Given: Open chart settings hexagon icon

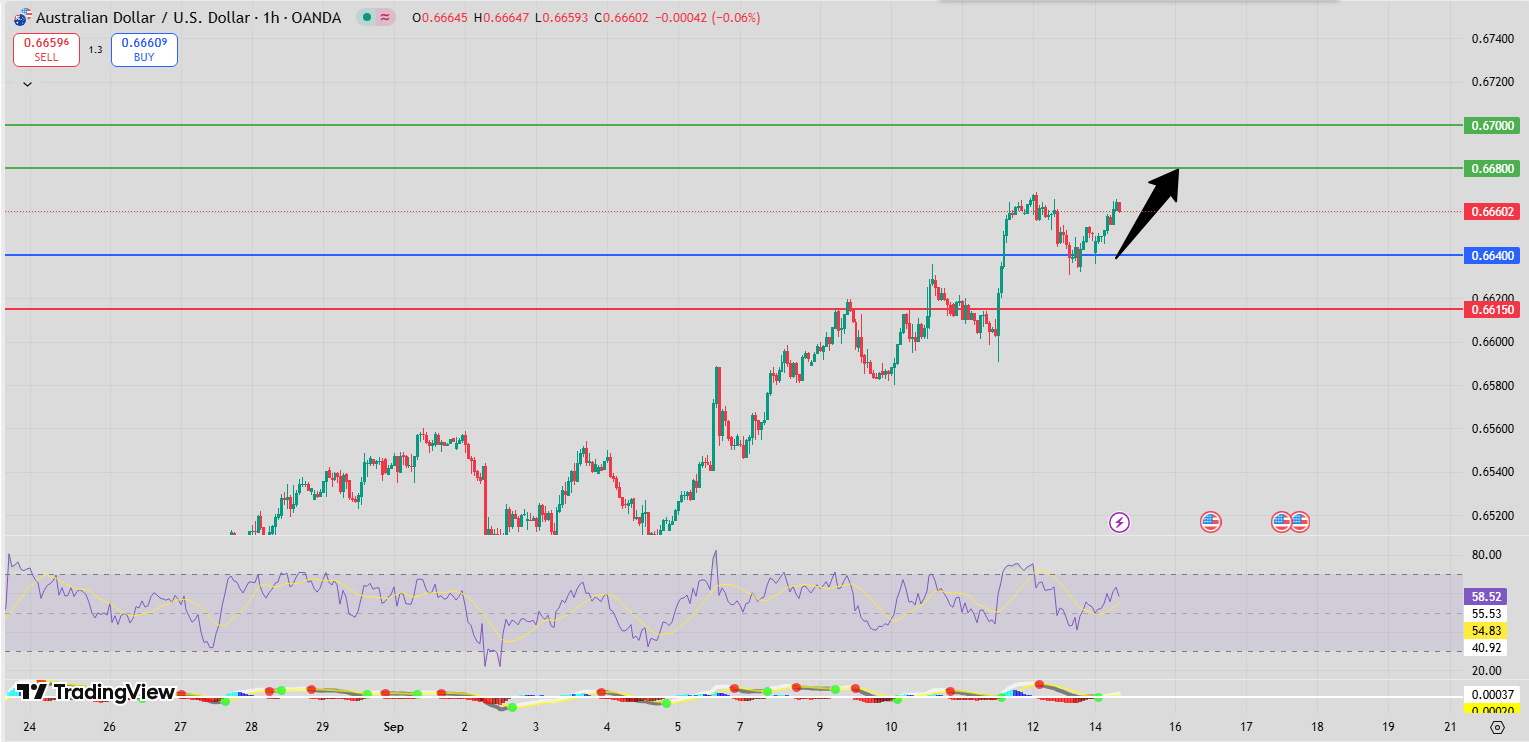Looking at the screenshot, I should click(x=1497, y=727).
